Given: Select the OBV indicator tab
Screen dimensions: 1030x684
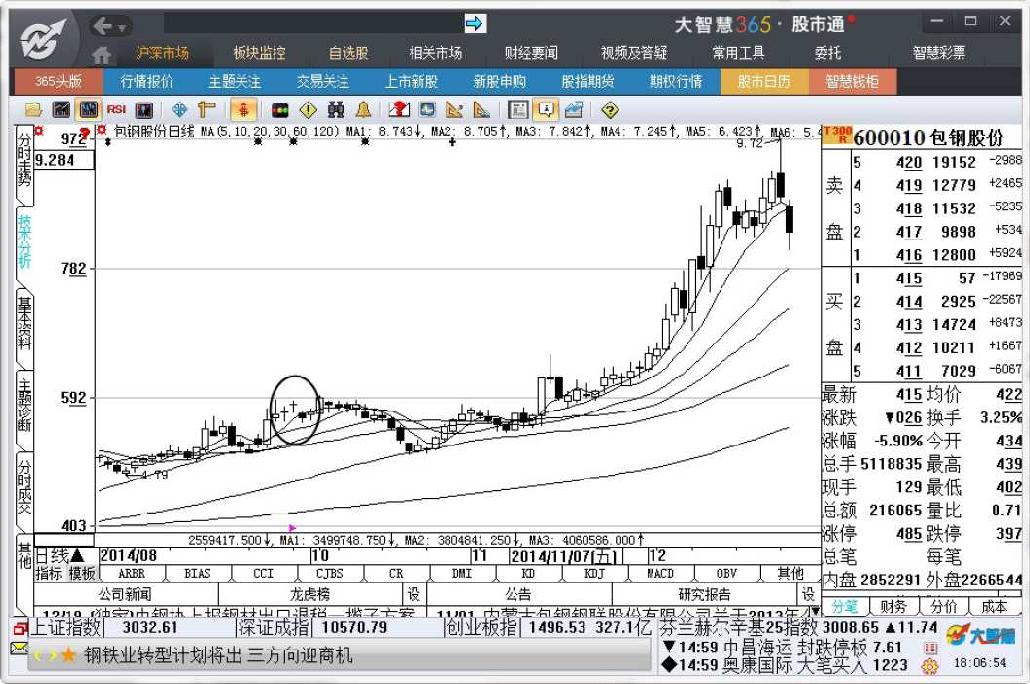Looking at the screenshot, I should click(726, 574).
